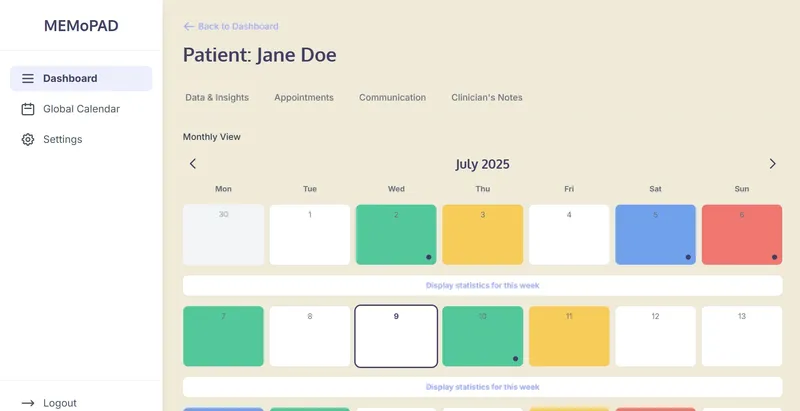Select the yellow July 11 day cell
Image resolution: width=800 pixels, height=411 pixels.
point(569,336)
